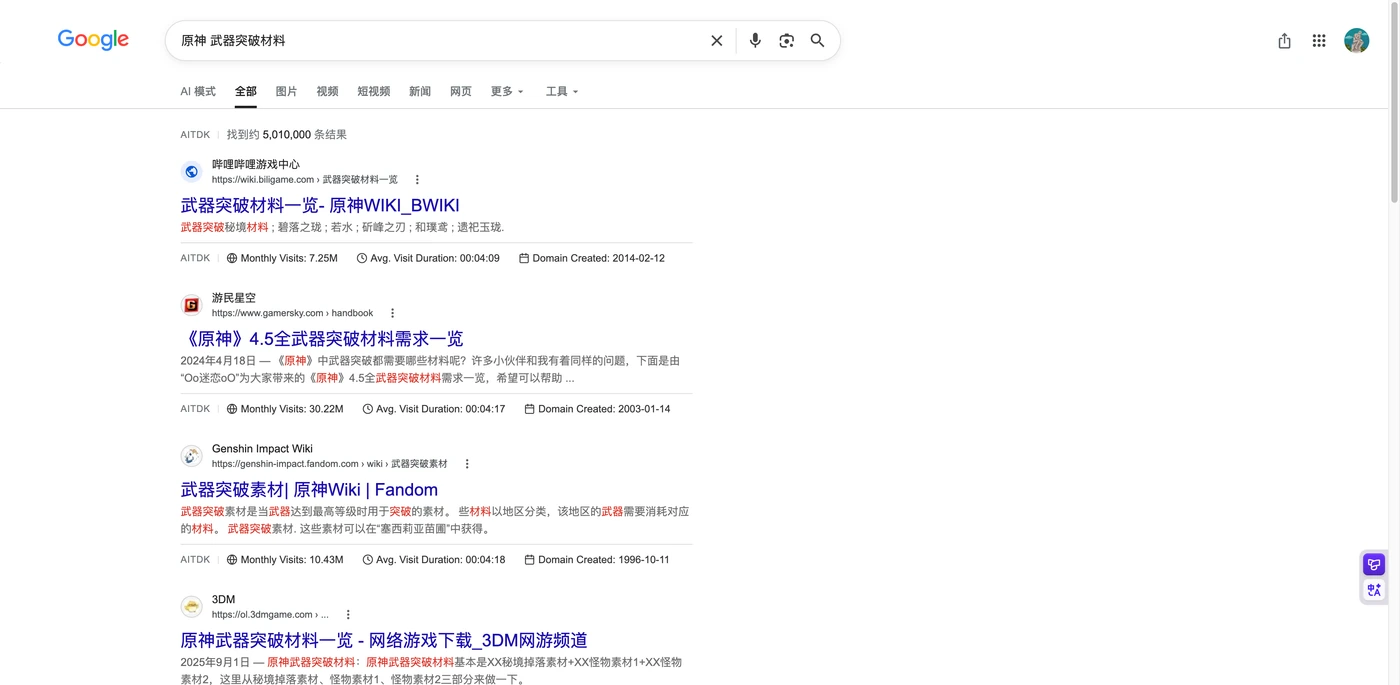This screenshot has height=685, width=1400.
Task: Click globe icon beside Monthly Visits: 7.25M
Action: (x=232, y=258)
